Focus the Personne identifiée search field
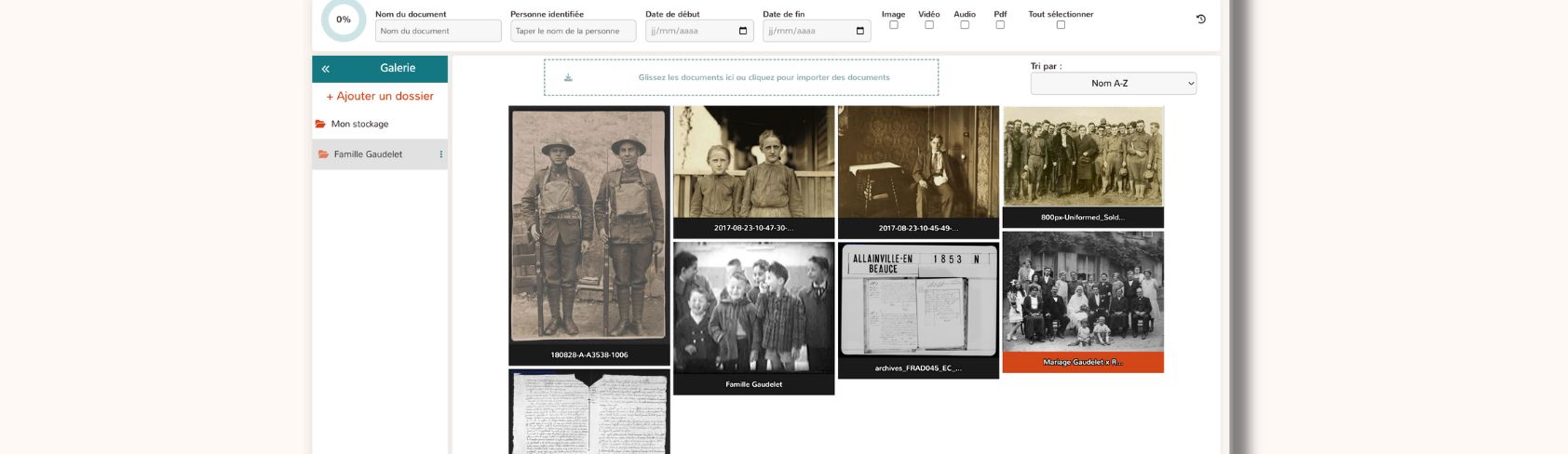This screenshot has height=454, width=1568. [574, 31]
